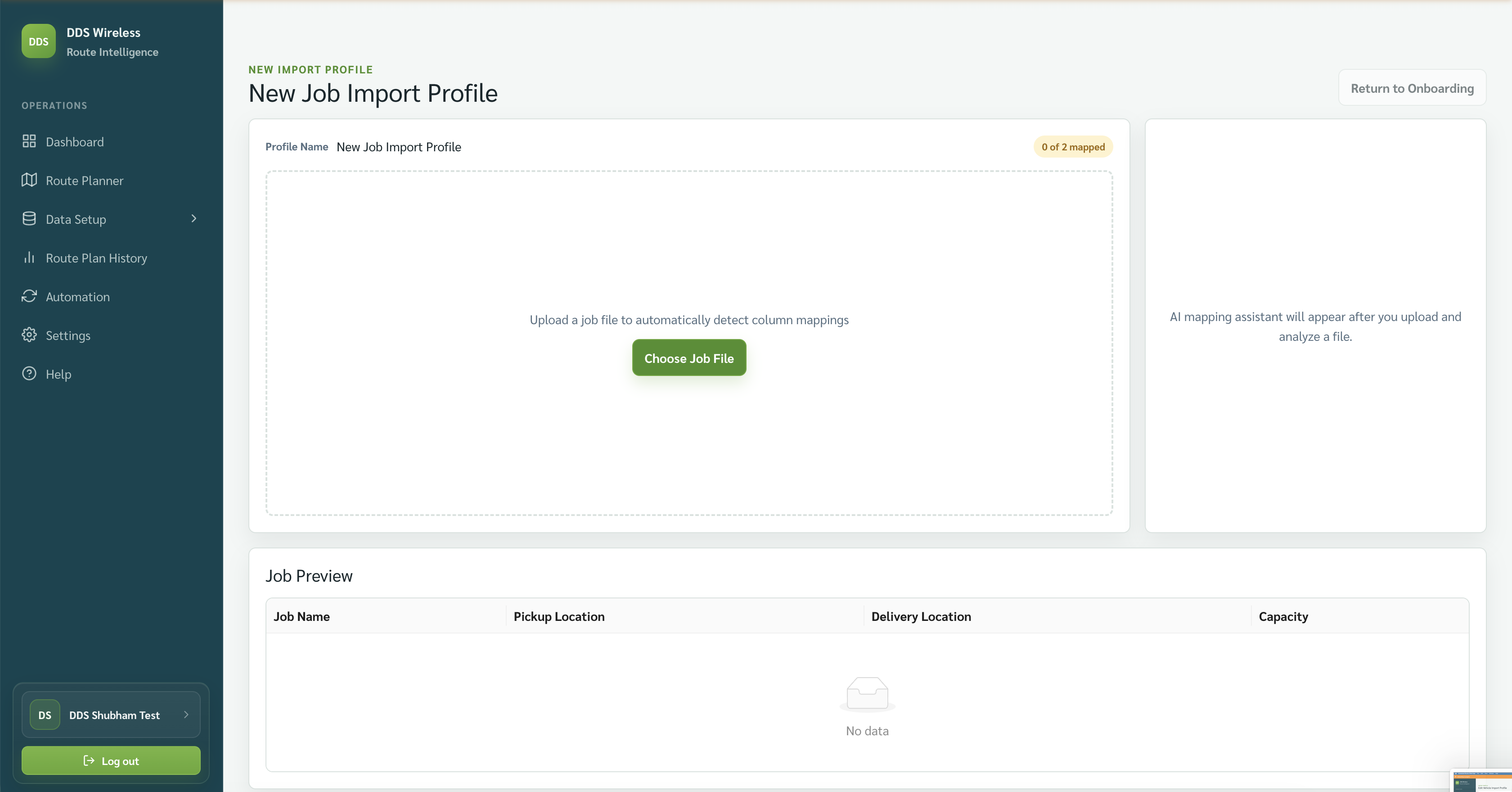Log out of the application
This screenshot has height=792, width=1512.
click(x=111, y=760)
